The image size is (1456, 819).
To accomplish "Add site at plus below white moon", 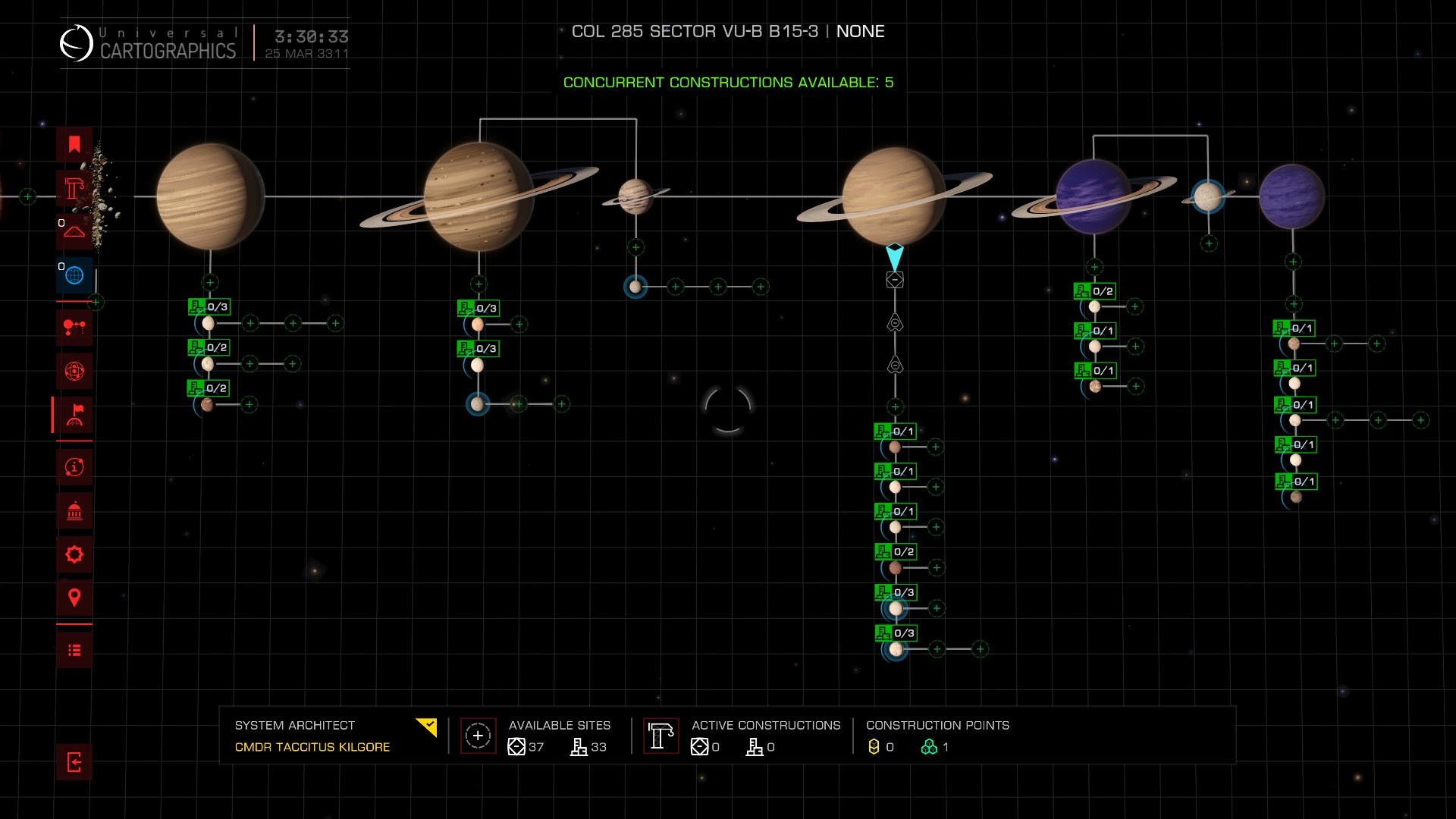I will pos(1209,243).
